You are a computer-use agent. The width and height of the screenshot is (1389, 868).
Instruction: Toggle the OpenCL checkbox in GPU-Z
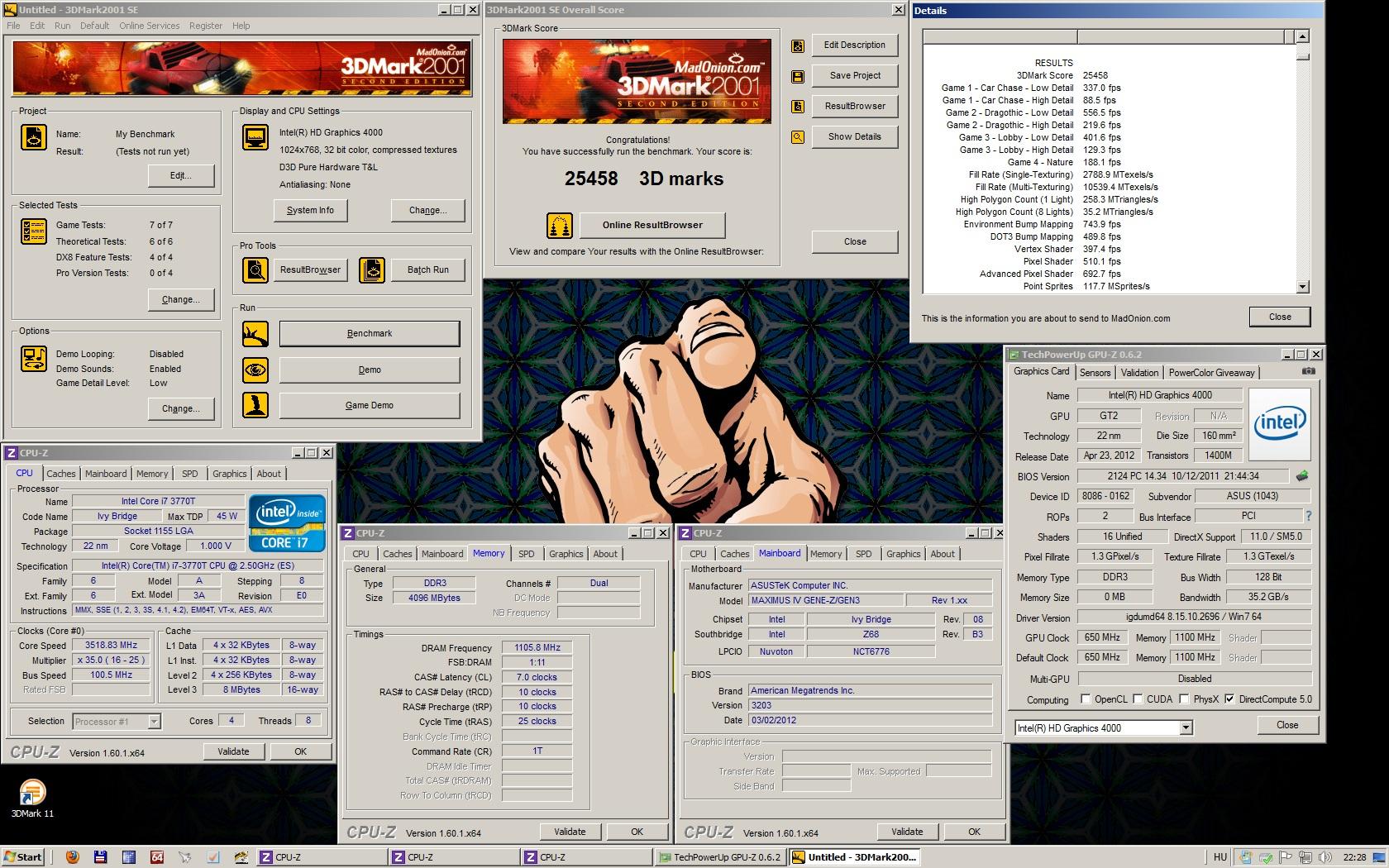tap(1086, 699)
